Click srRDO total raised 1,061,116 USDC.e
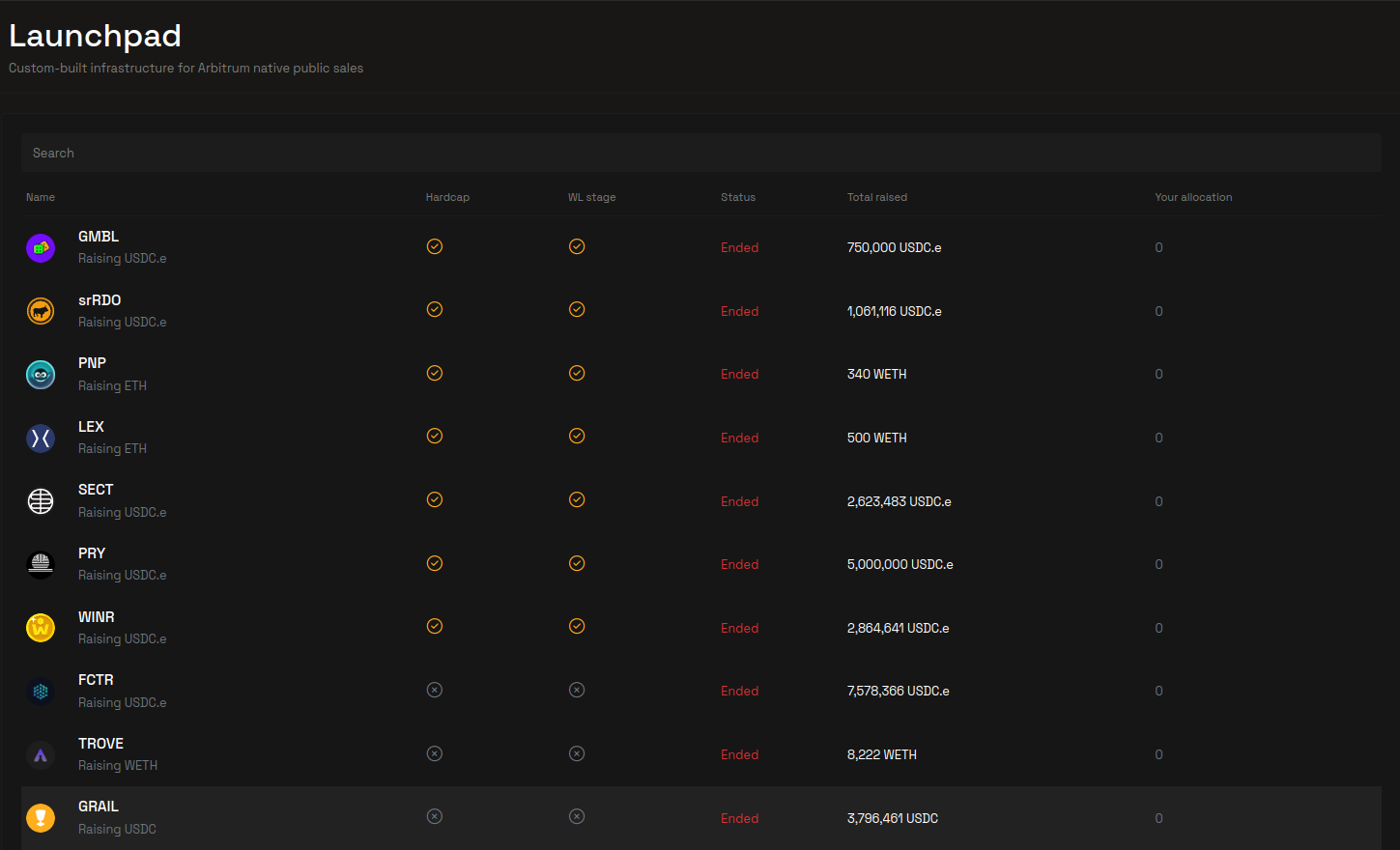The width and height of the screenshot is (1400, 850). pyautogui.click(x=894, y=311)
